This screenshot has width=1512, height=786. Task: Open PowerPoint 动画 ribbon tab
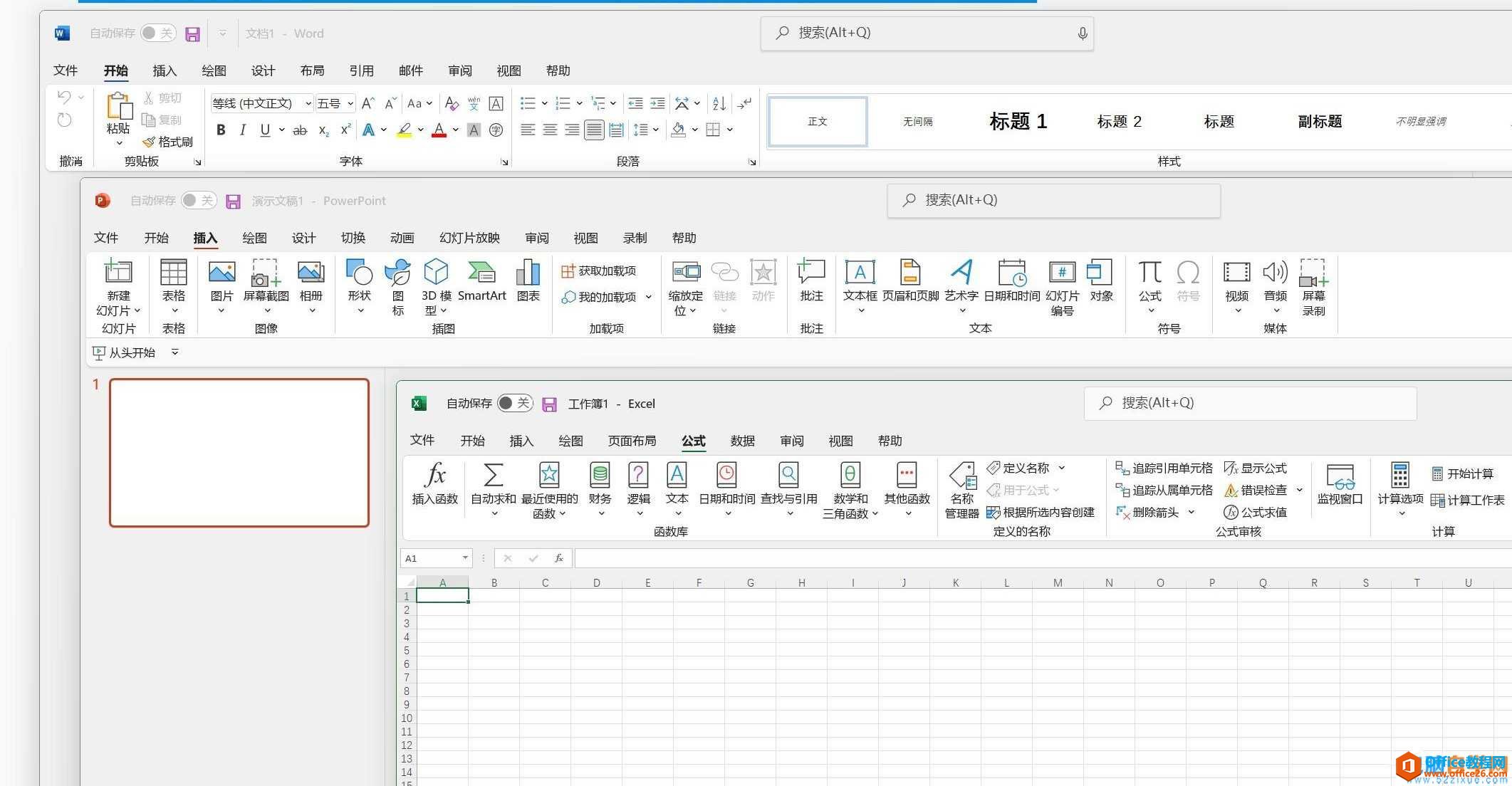(402, 238)
